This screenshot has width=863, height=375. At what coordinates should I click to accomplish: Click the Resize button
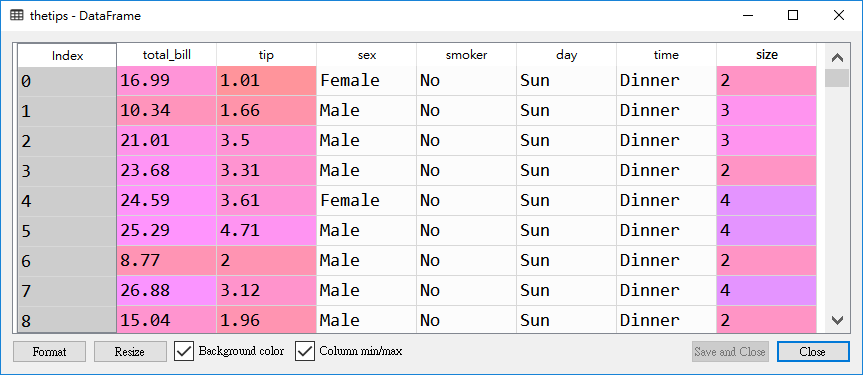130,351
